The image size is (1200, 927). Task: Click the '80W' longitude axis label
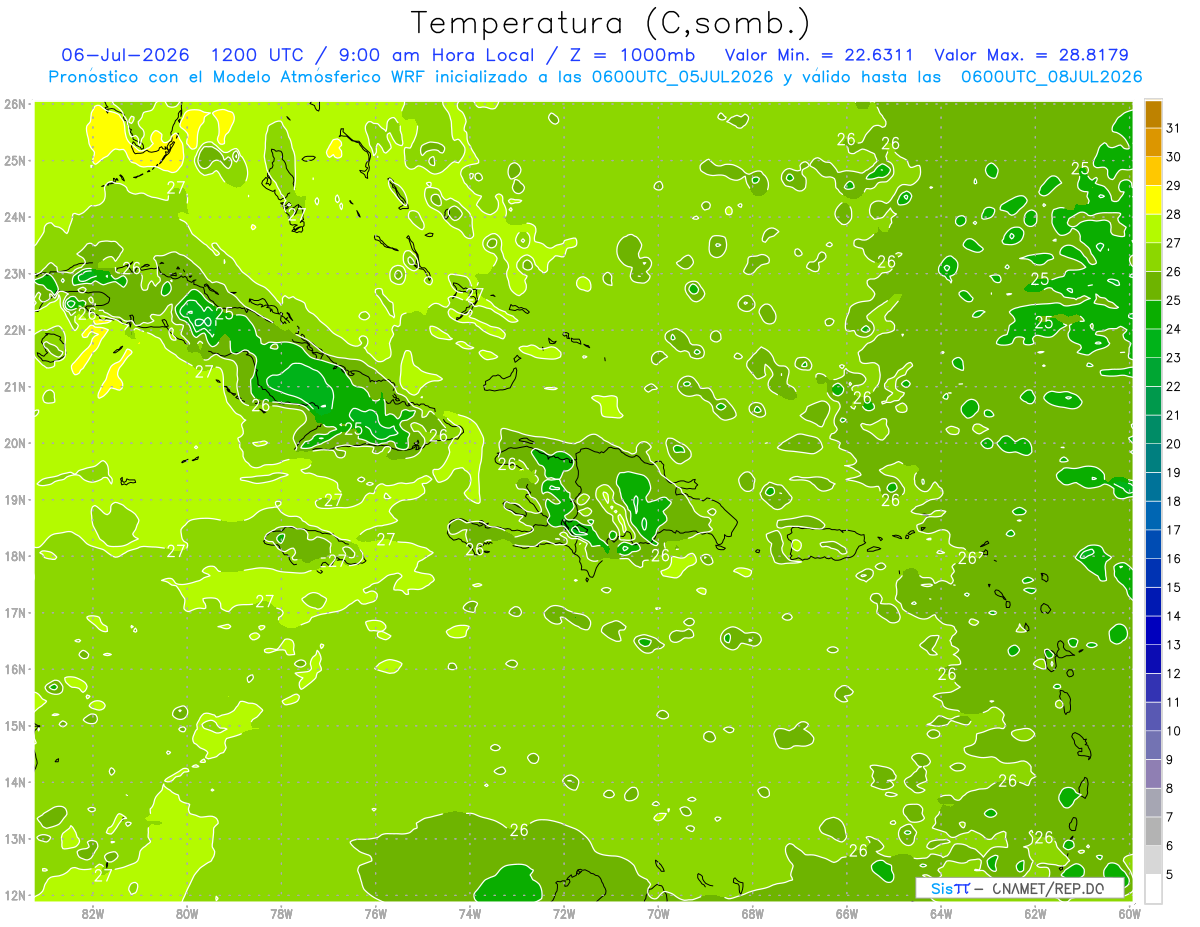[x=187, y=913]
